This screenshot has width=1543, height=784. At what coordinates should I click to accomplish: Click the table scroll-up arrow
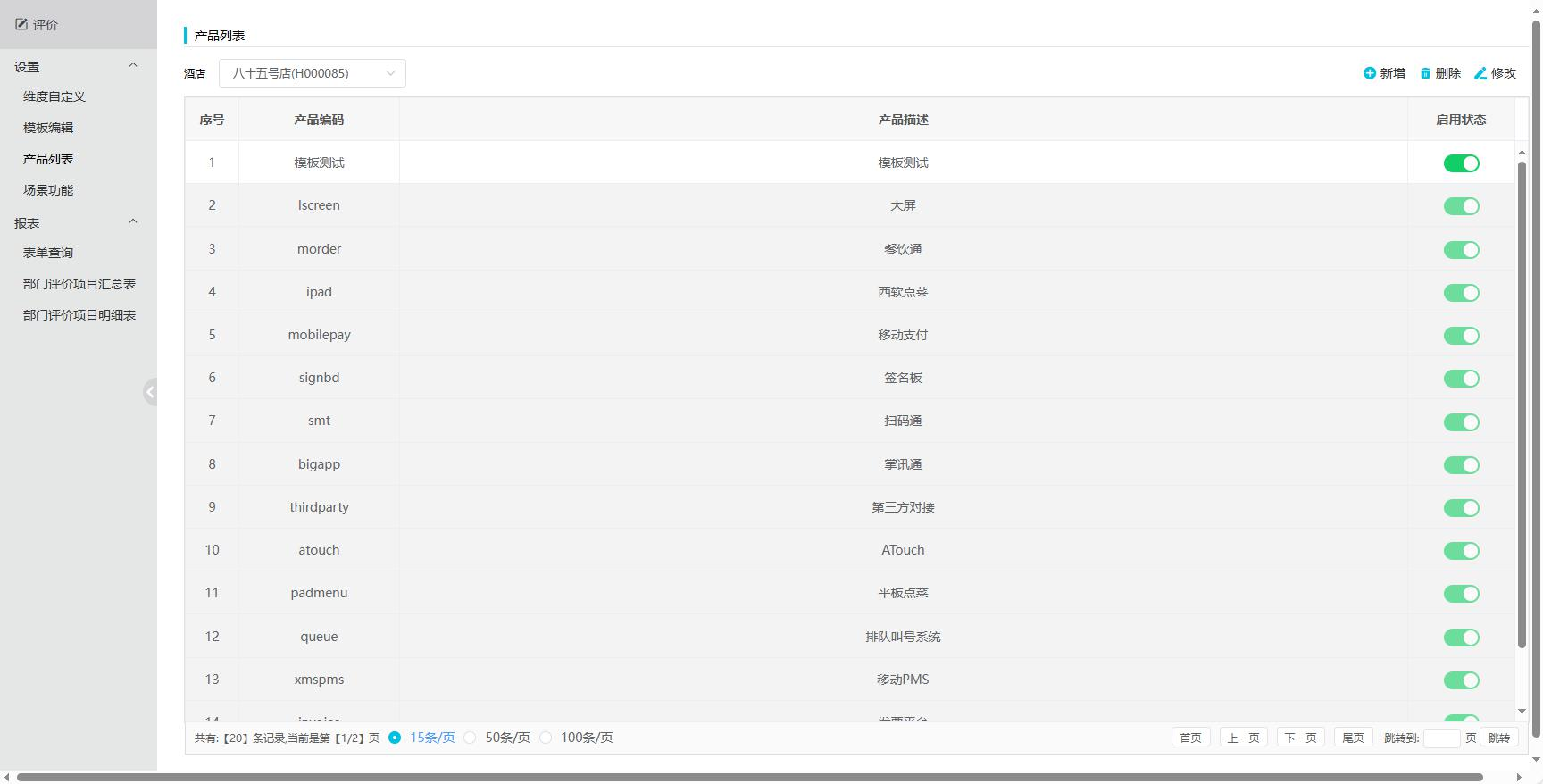[1522, 154]
